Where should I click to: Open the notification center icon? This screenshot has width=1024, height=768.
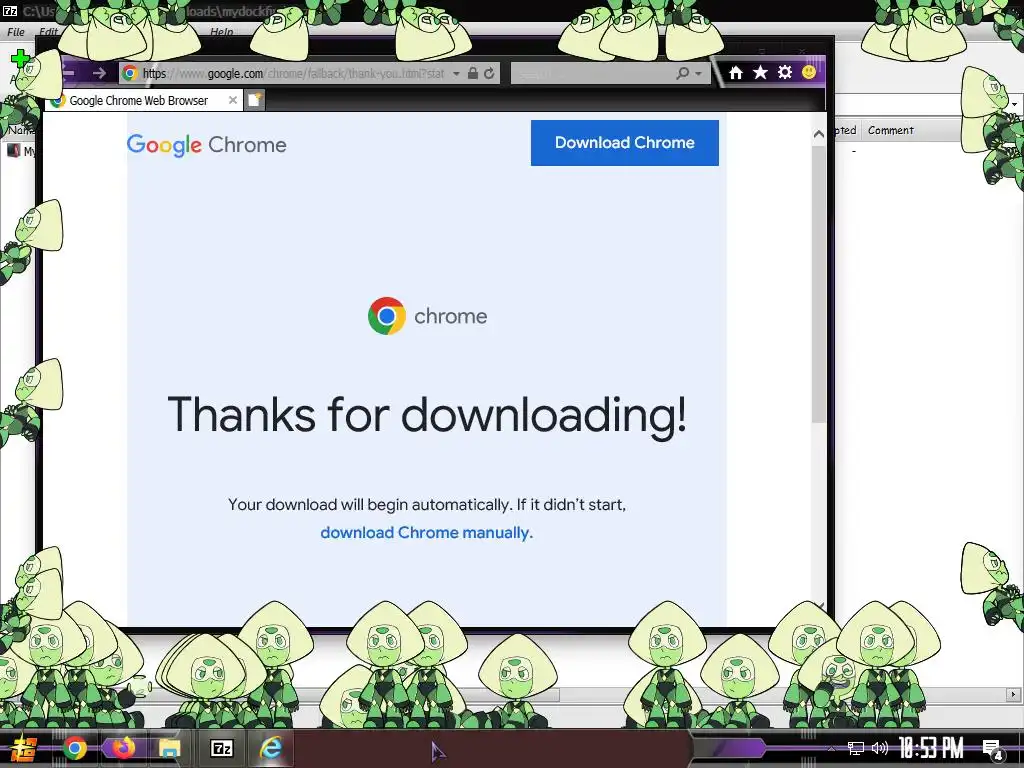(993, 749)
